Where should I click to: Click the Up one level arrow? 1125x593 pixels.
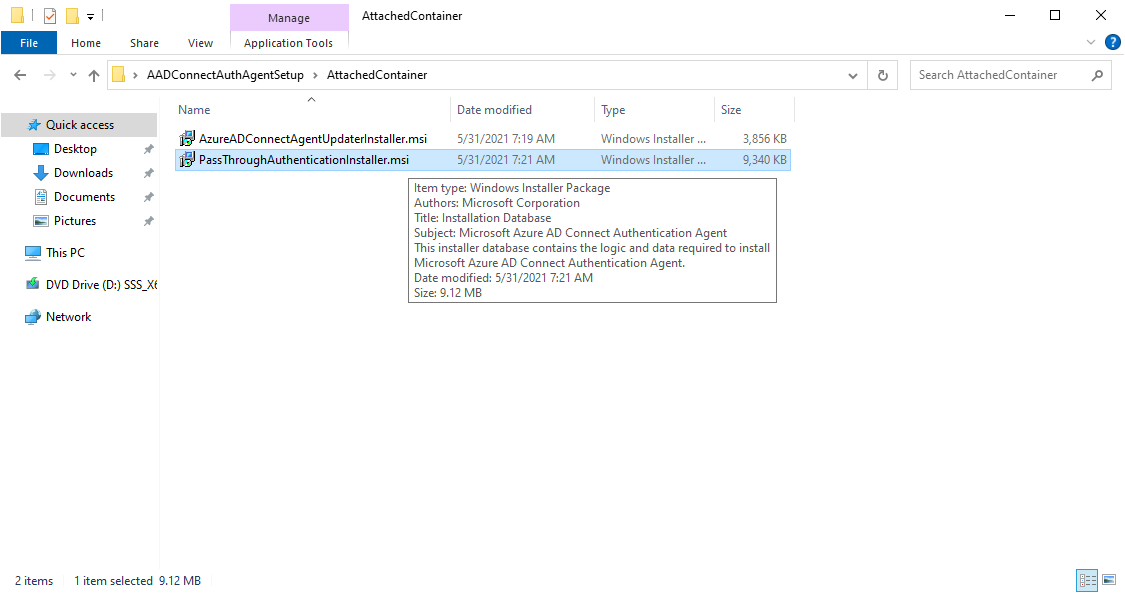pyautogui.click(x=94, y=75)
